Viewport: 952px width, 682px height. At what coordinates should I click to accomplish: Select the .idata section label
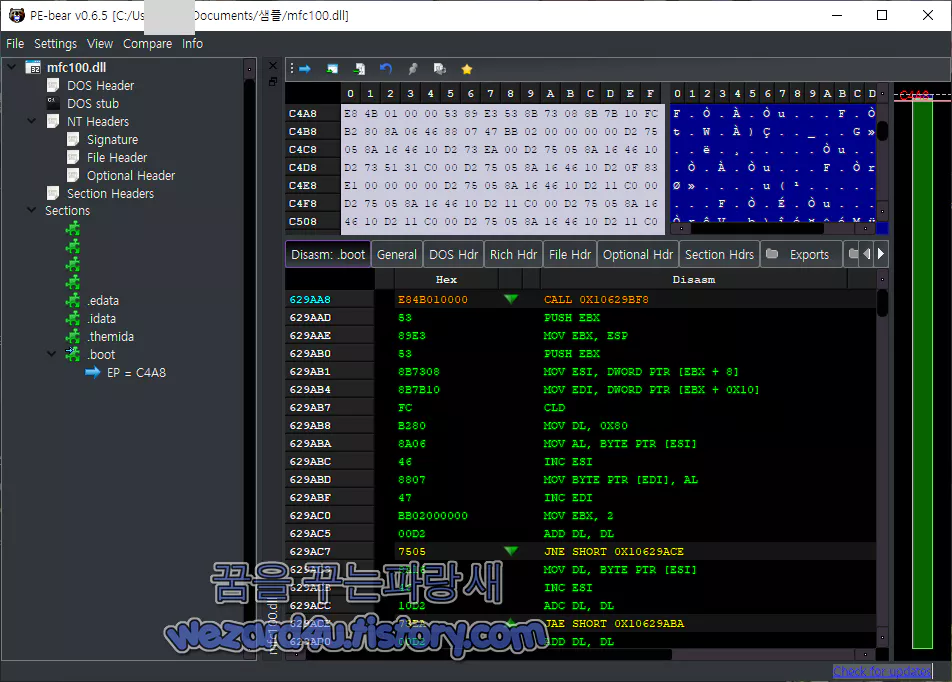(x=101, y=319)
